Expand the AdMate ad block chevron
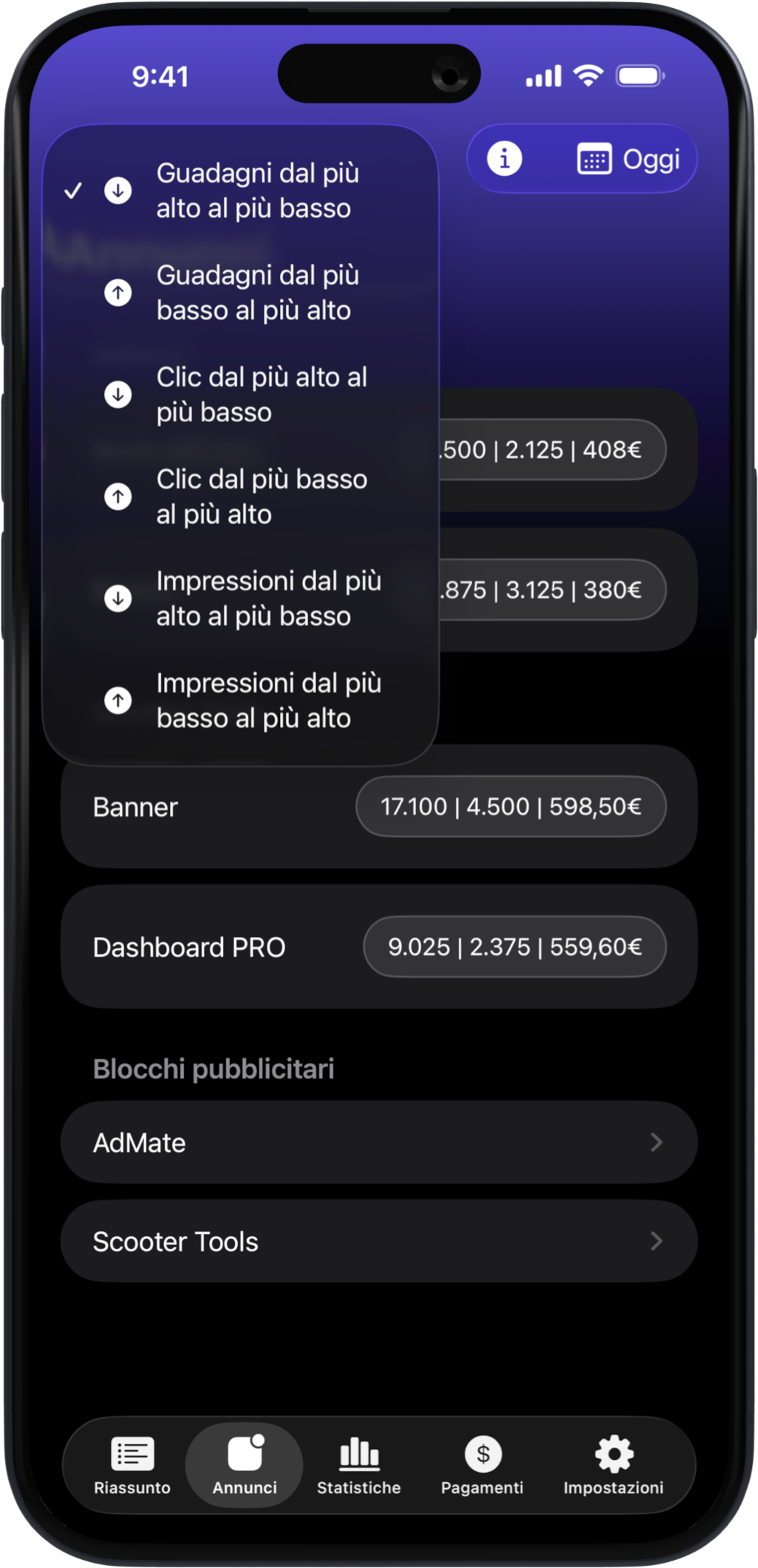This screenshot has width=758, height=1568. pos(656,1142)
